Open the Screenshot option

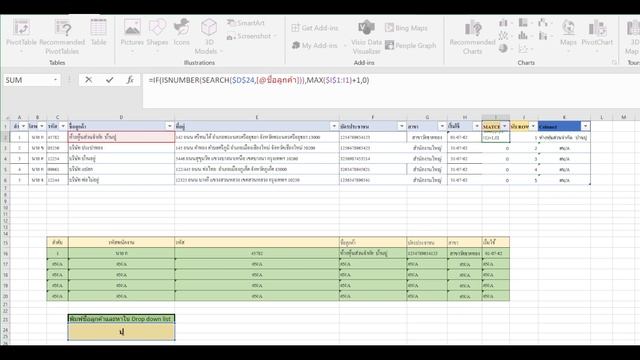coord(251,36)
